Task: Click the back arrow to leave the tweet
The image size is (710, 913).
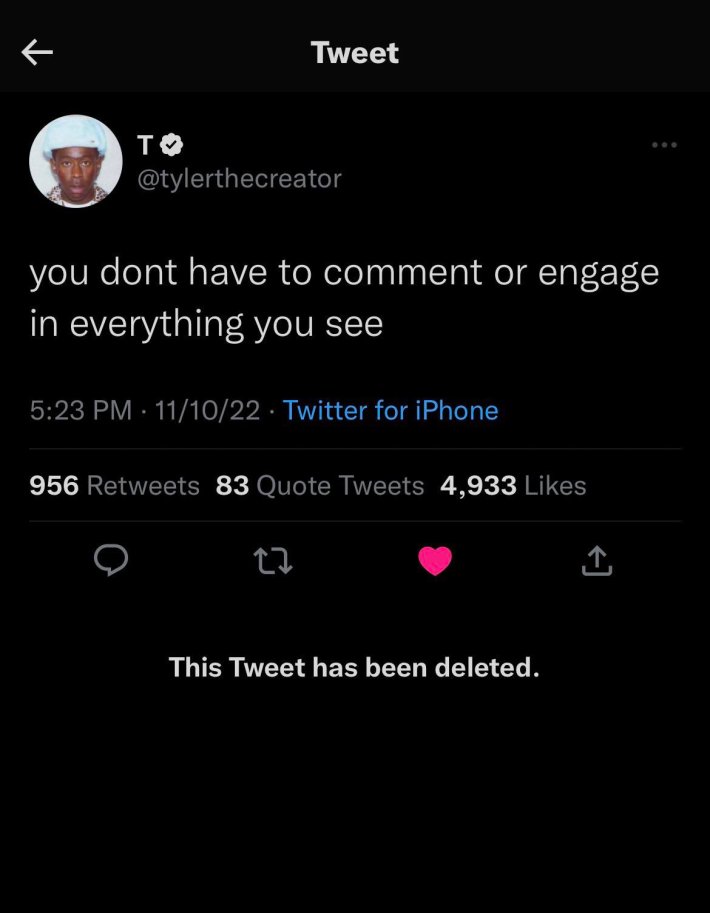Action: (37, 52)
